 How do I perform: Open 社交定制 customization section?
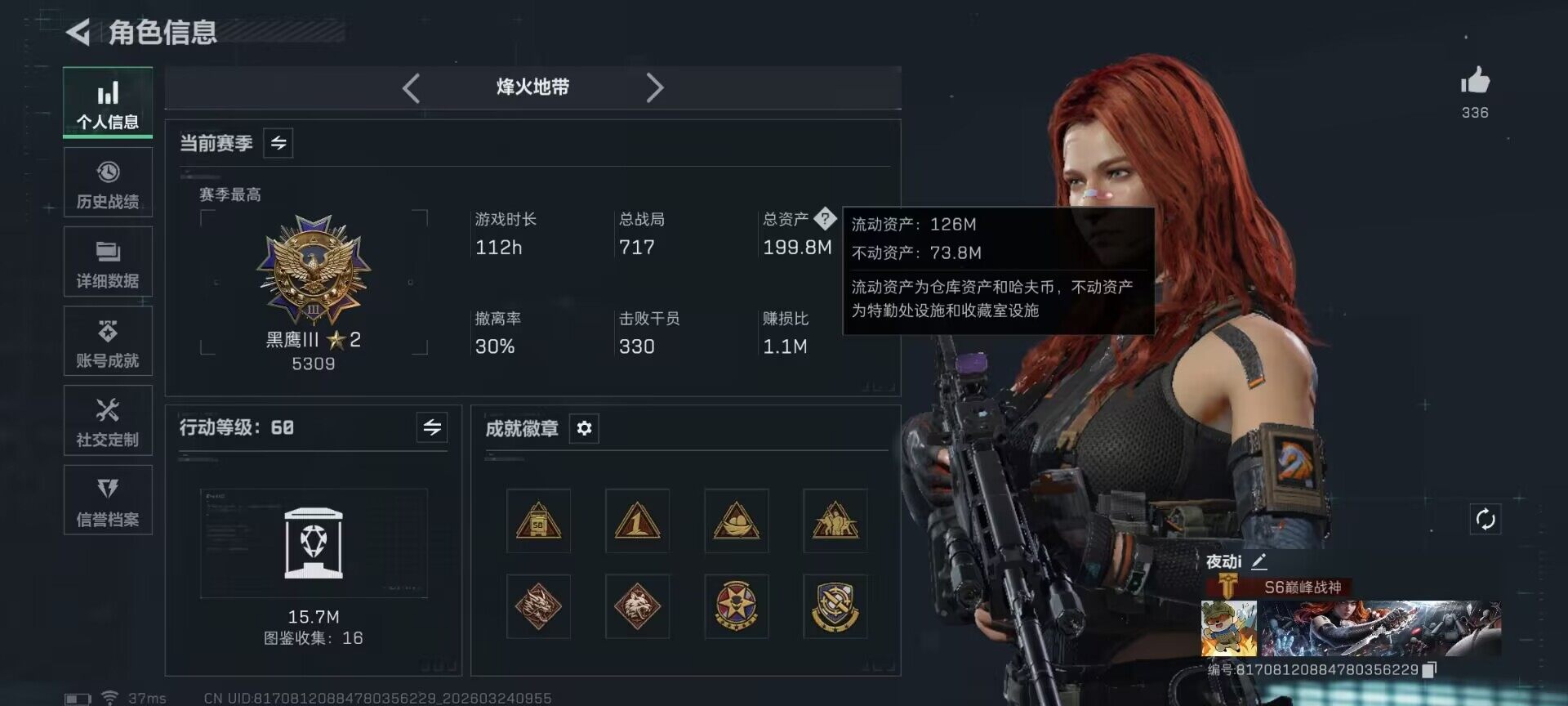pos(108,421)
